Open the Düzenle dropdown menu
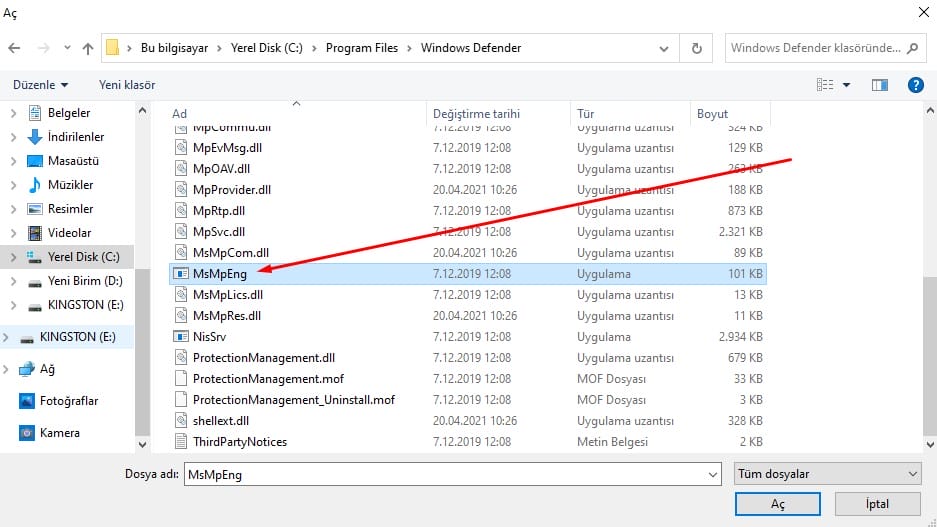The height and width of the screenshot is (527, 937). pos(42,85)
